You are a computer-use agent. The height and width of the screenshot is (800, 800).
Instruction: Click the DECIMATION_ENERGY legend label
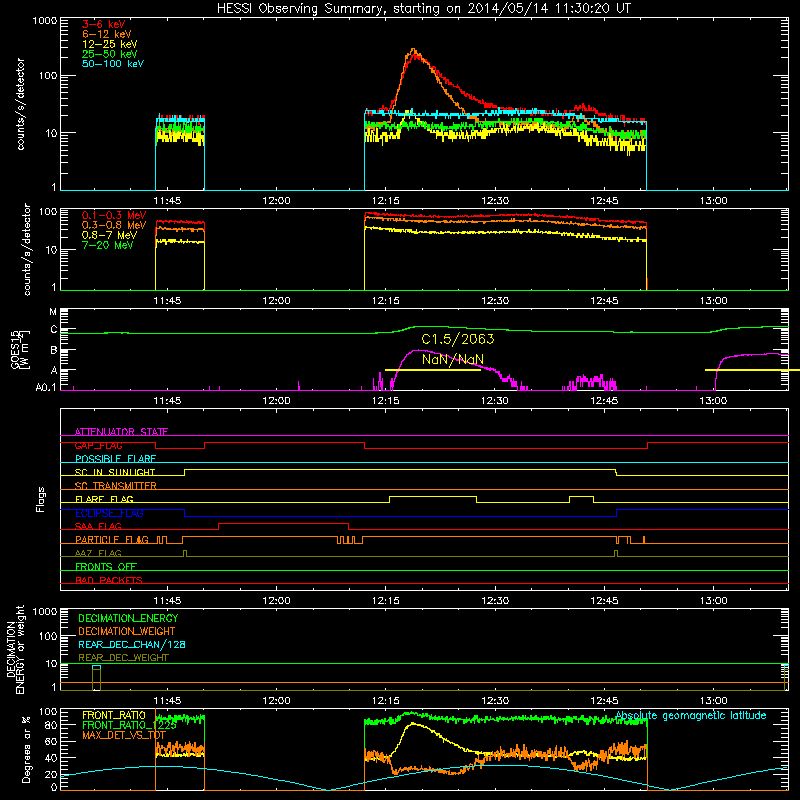pos(128,618)
